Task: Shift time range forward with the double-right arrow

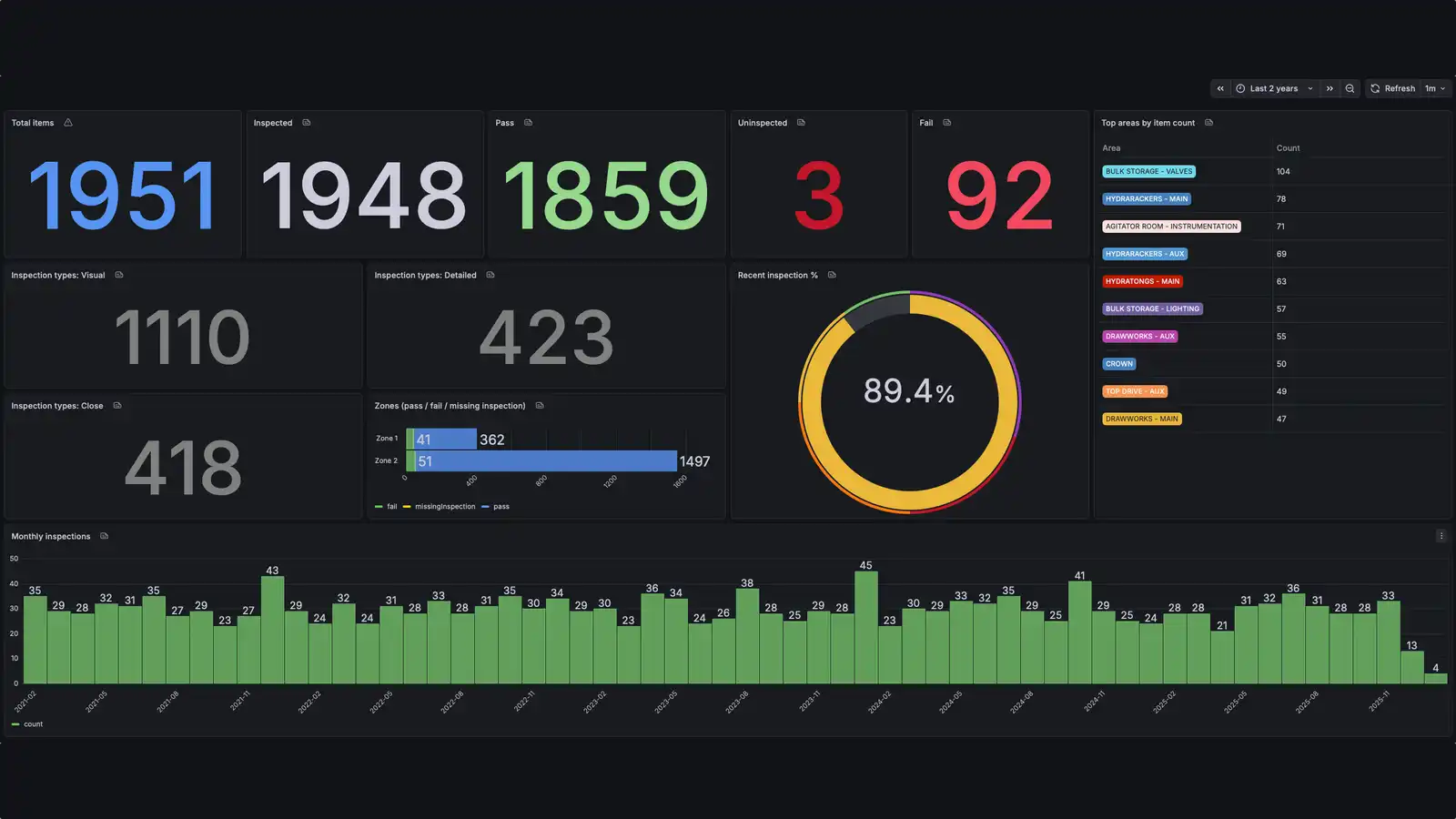Action: [1329, 87]
